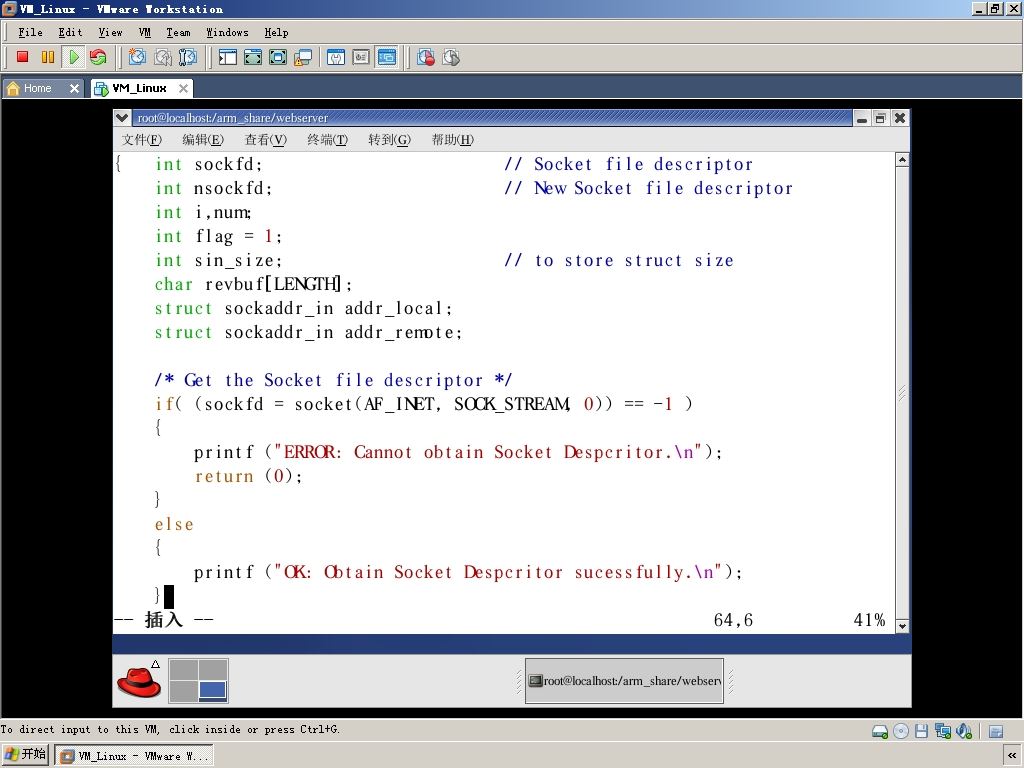Open the summary view wrench window icon
Screen dimensions: 1024x768
click(x=336, y=57)
